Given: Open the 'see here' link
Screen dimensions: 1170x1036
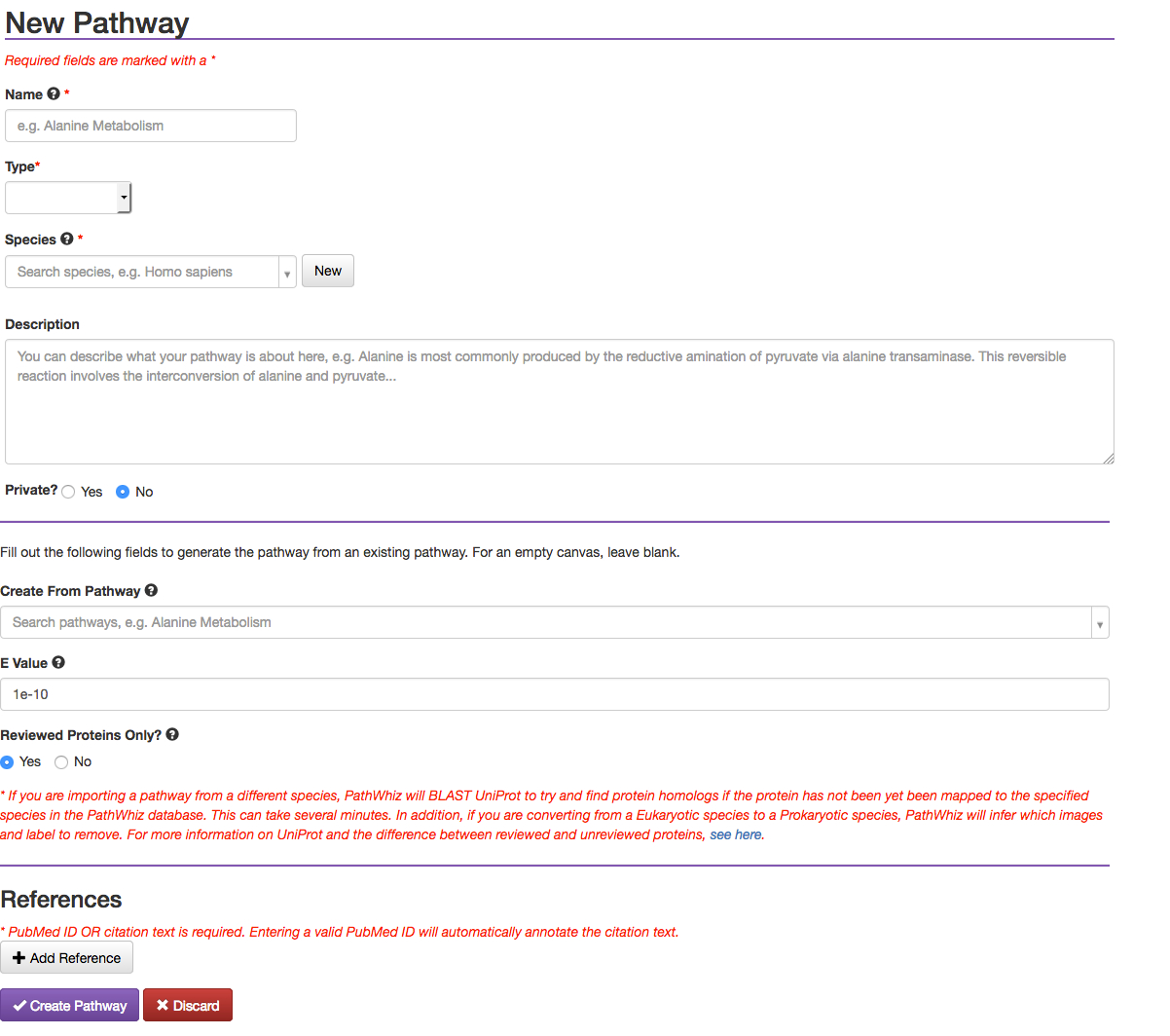Looking at the screenshot, I should coord(736,834).
